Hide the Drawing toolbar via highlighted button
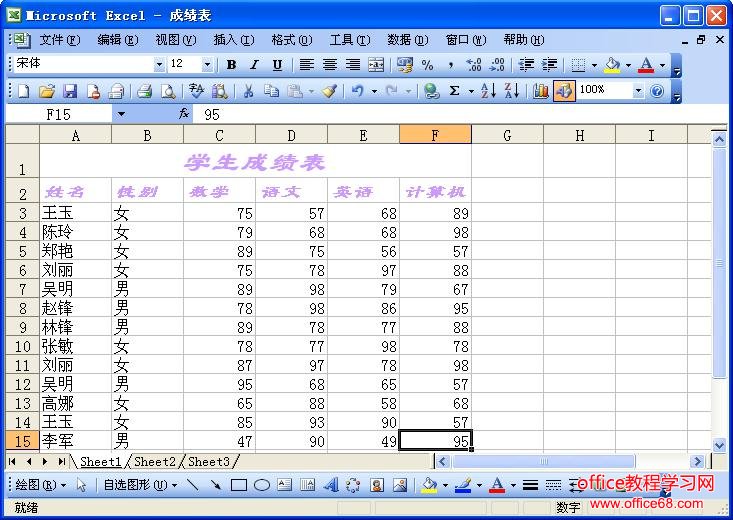This screenshot has width=733, height=520. (564, 91)
